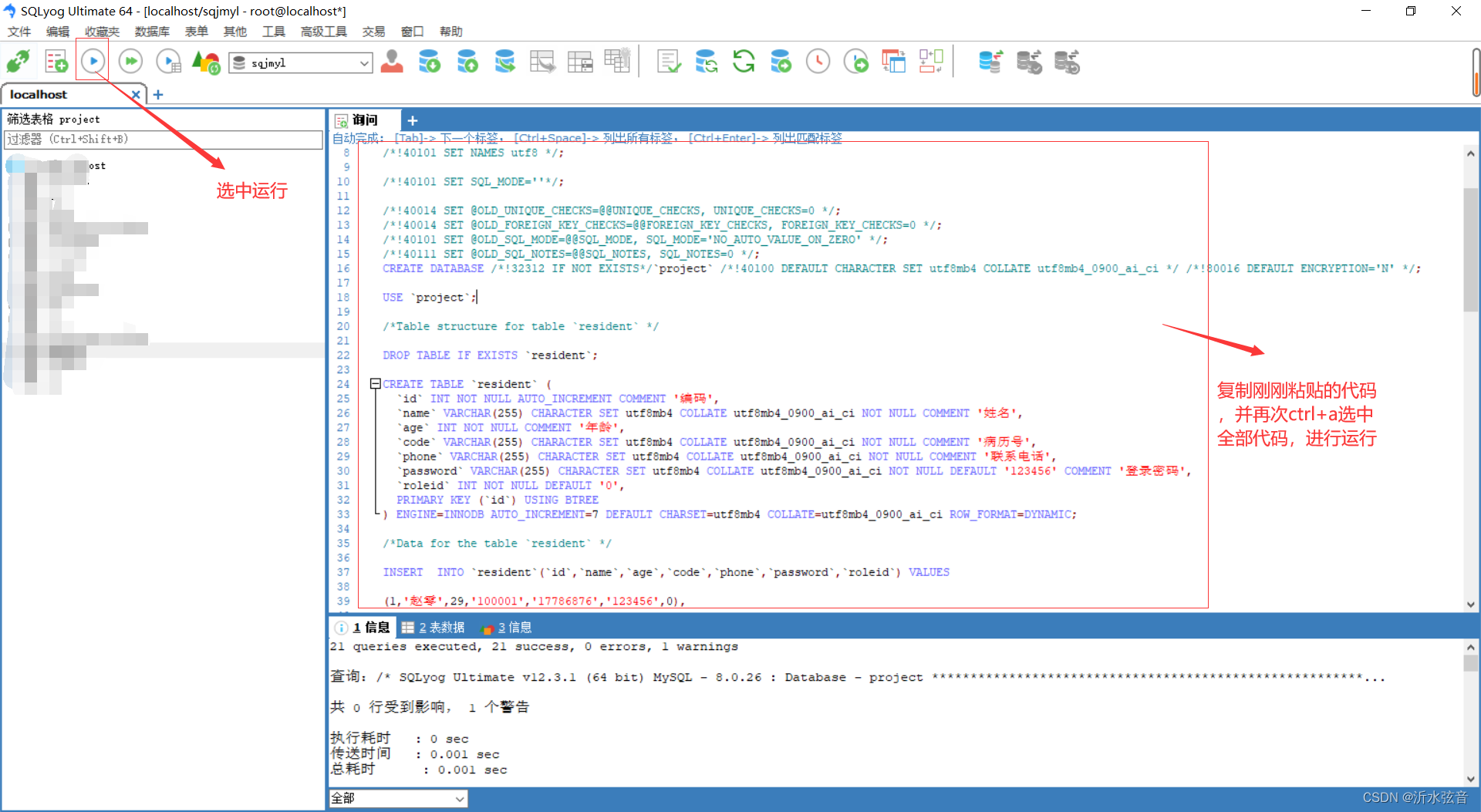This screenshot has width=1481, height=812.
Task: Switch to the 3 信息 result tab
Action: point(506,627)
